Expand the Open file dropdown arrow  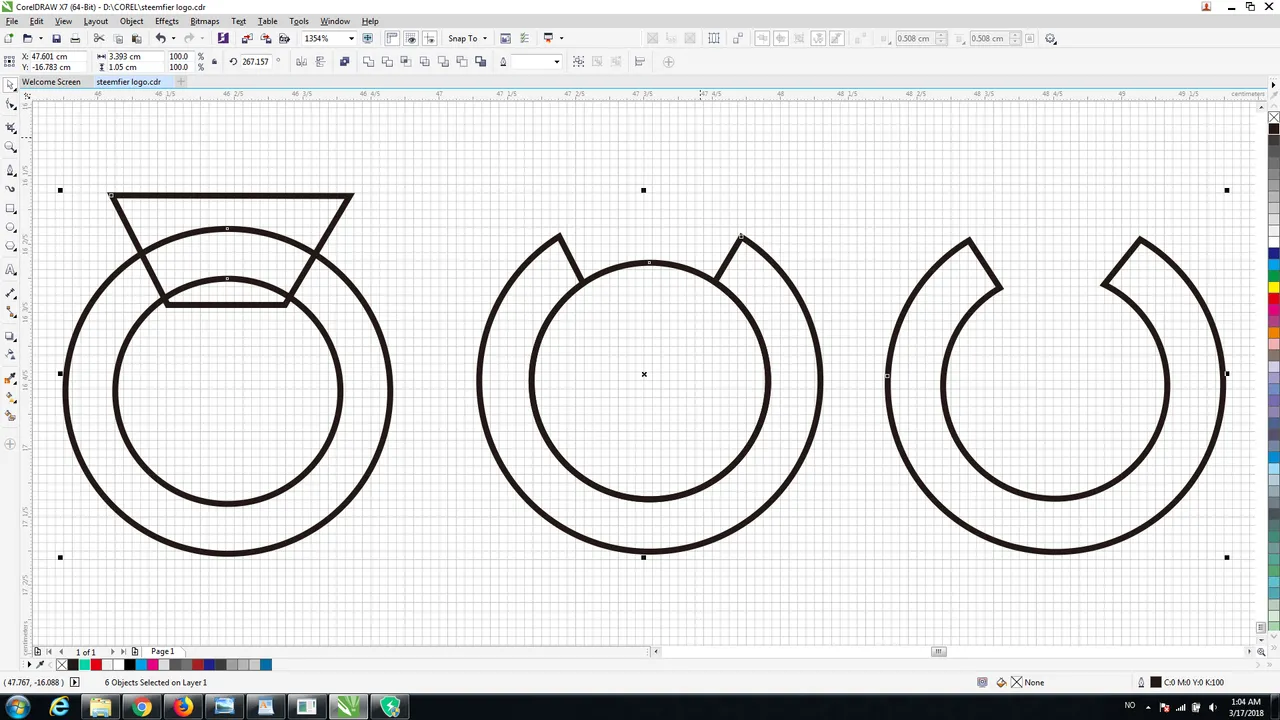pyautogui.click(x=41, y=38)
